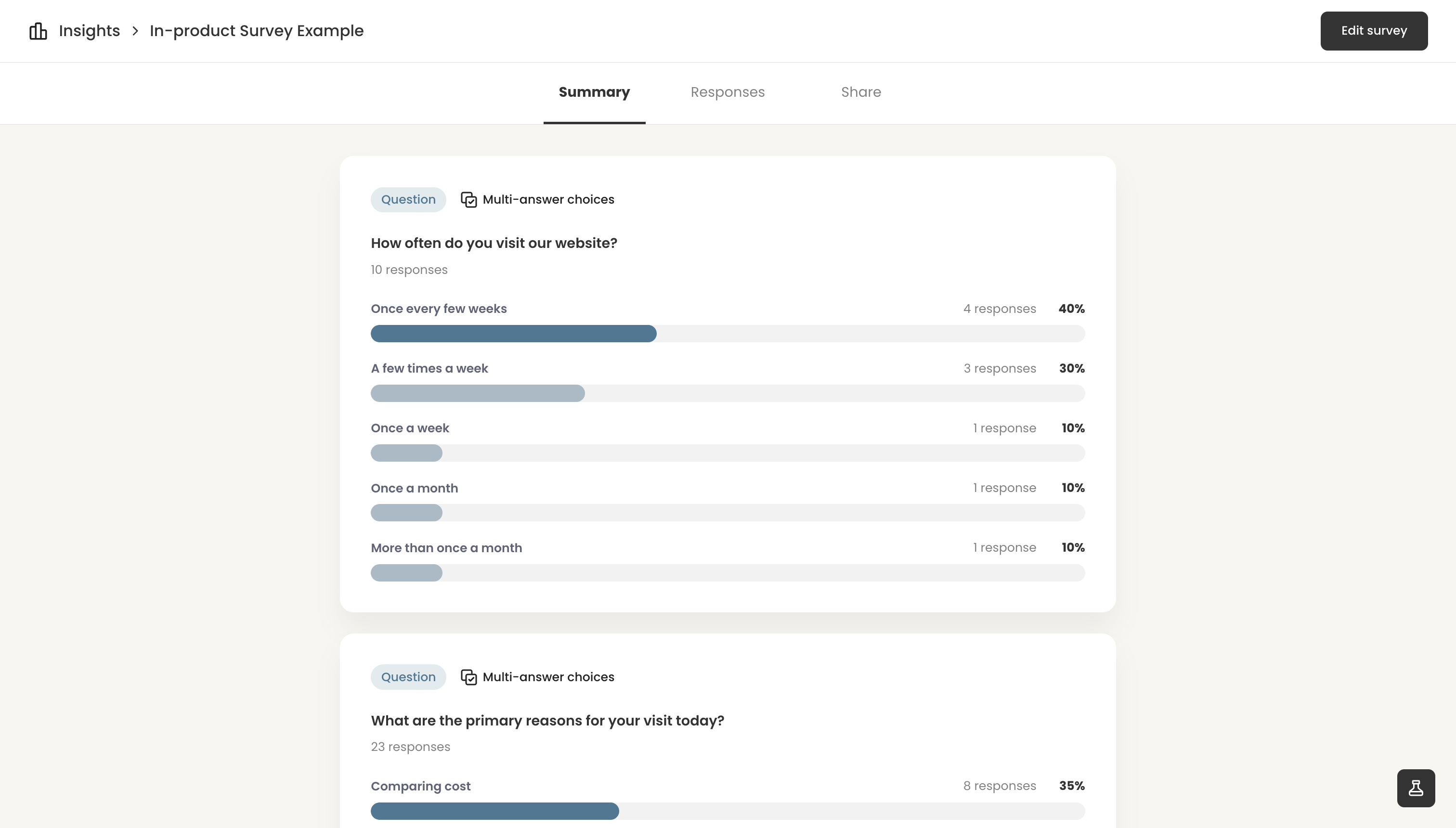Click Question badge above website visit question

pos(408,200)
